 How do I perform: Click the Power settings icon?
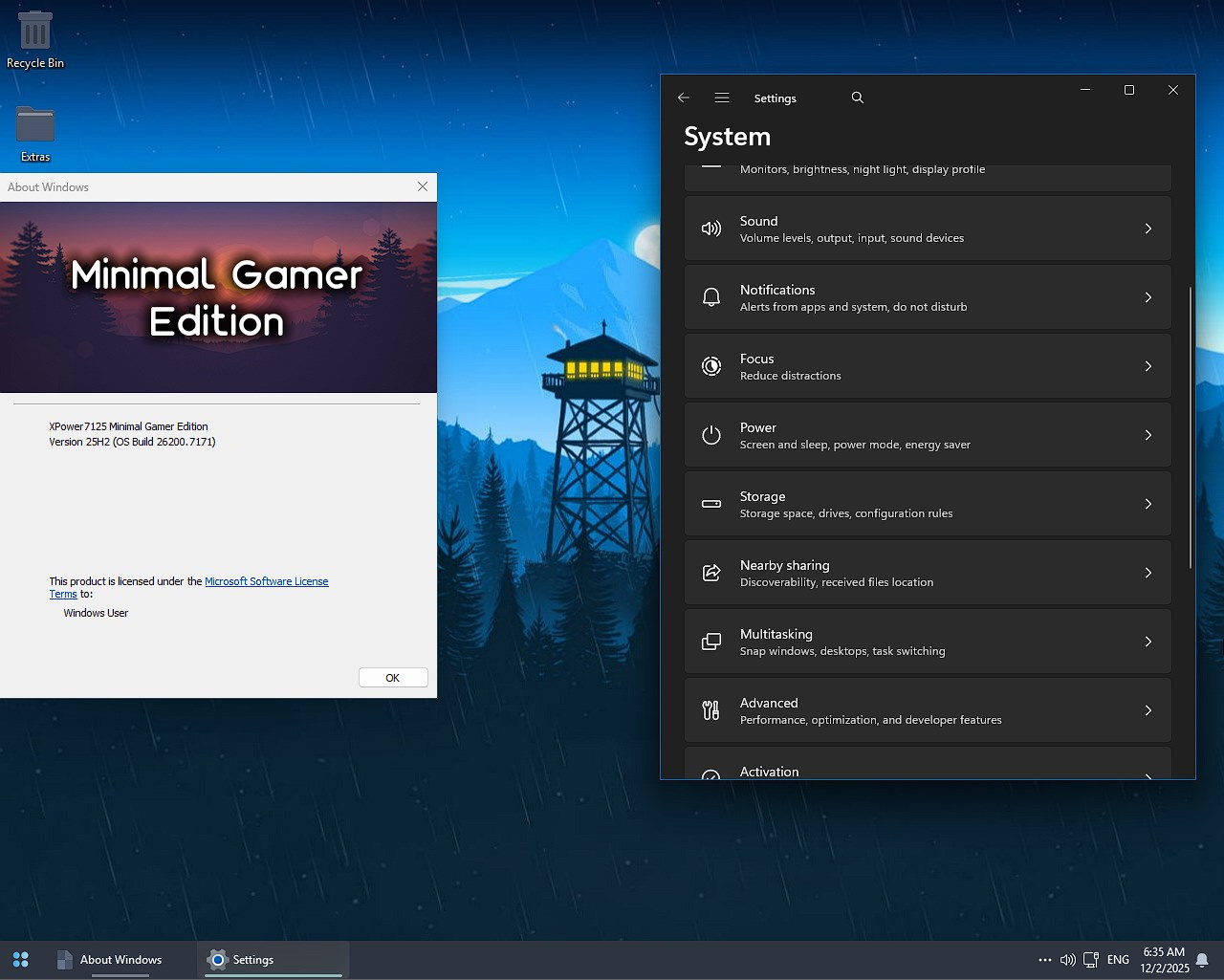click(710, 435)
